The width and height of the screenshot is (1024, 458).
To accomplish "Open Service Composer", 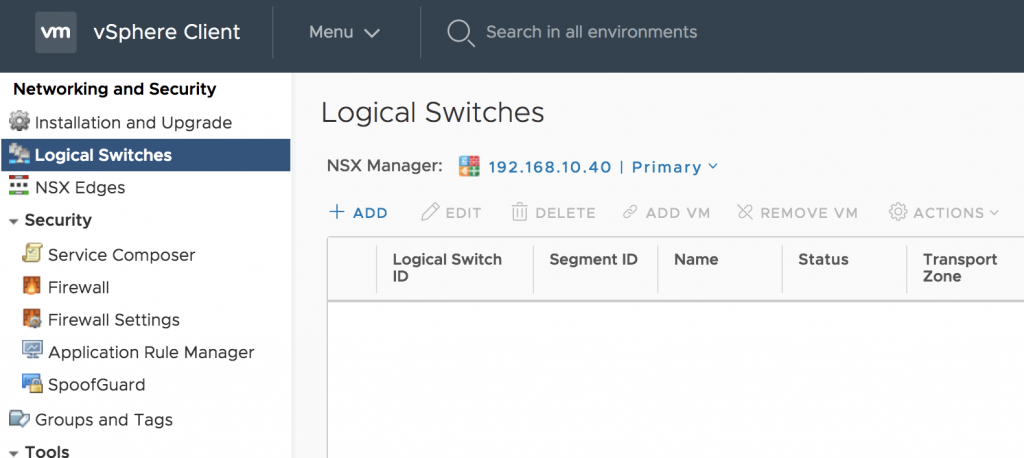I will [x=121, y=255].
